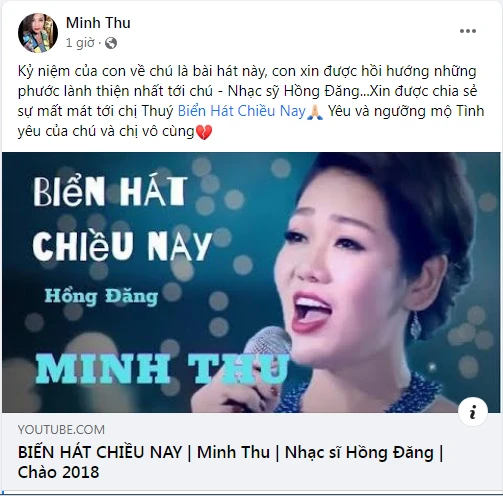Click the link info 'i' icon
The width and height of the screenshot is (503, 496).
coord(473,412)
